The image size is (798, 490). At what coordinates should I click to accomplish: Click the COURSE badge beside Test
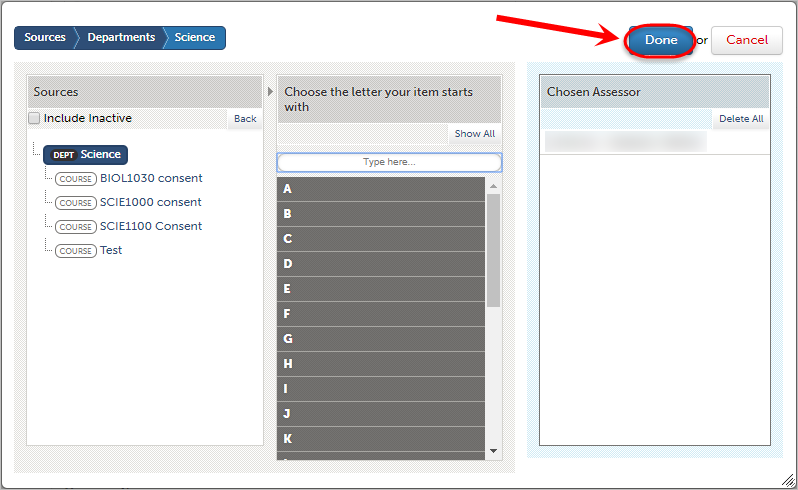click(76, 250)
